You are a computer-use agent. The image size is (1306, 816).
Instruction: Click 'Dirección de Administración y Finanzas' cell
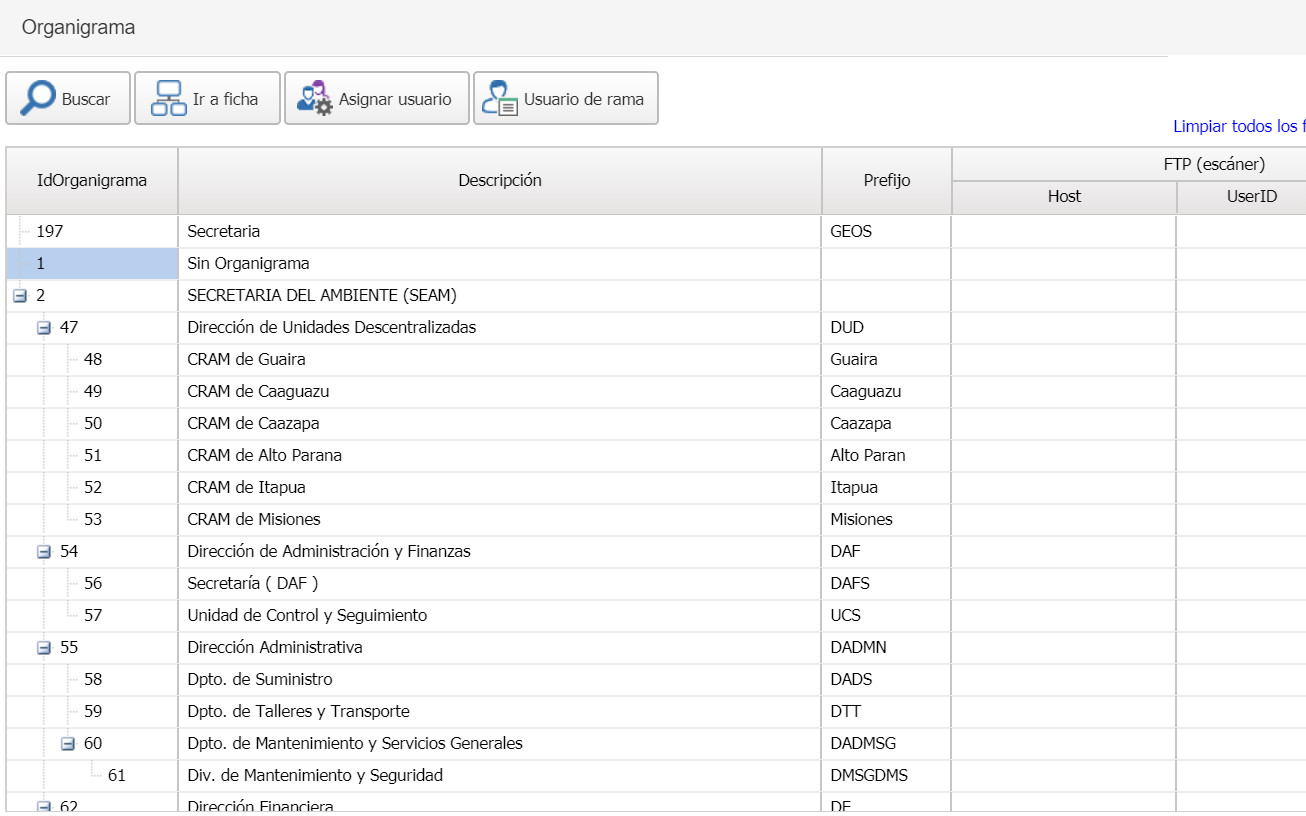pos(500,552)
